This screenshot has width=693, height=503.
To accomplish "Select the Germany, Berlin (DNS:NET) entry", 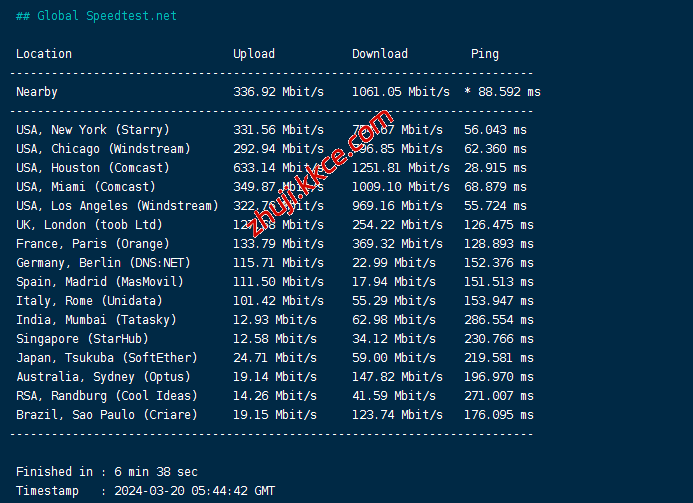I will pyautogui.click(x=103, y=263).
